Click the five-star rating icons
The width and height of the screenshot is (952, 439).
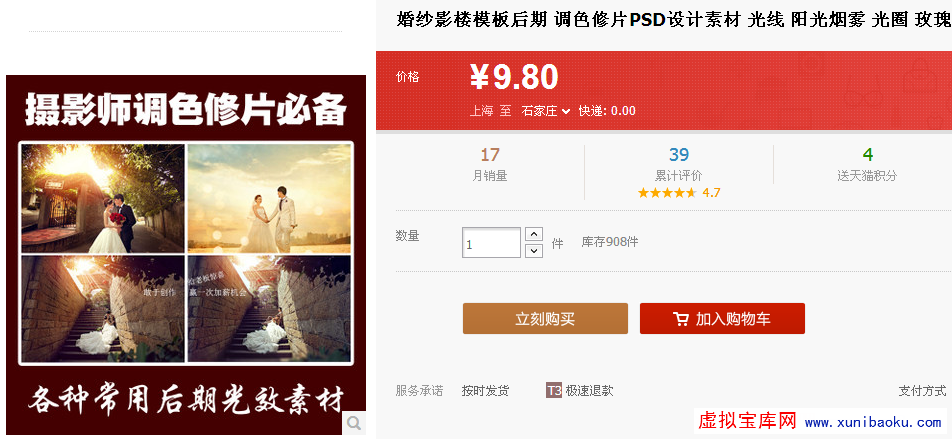[667, 192]
